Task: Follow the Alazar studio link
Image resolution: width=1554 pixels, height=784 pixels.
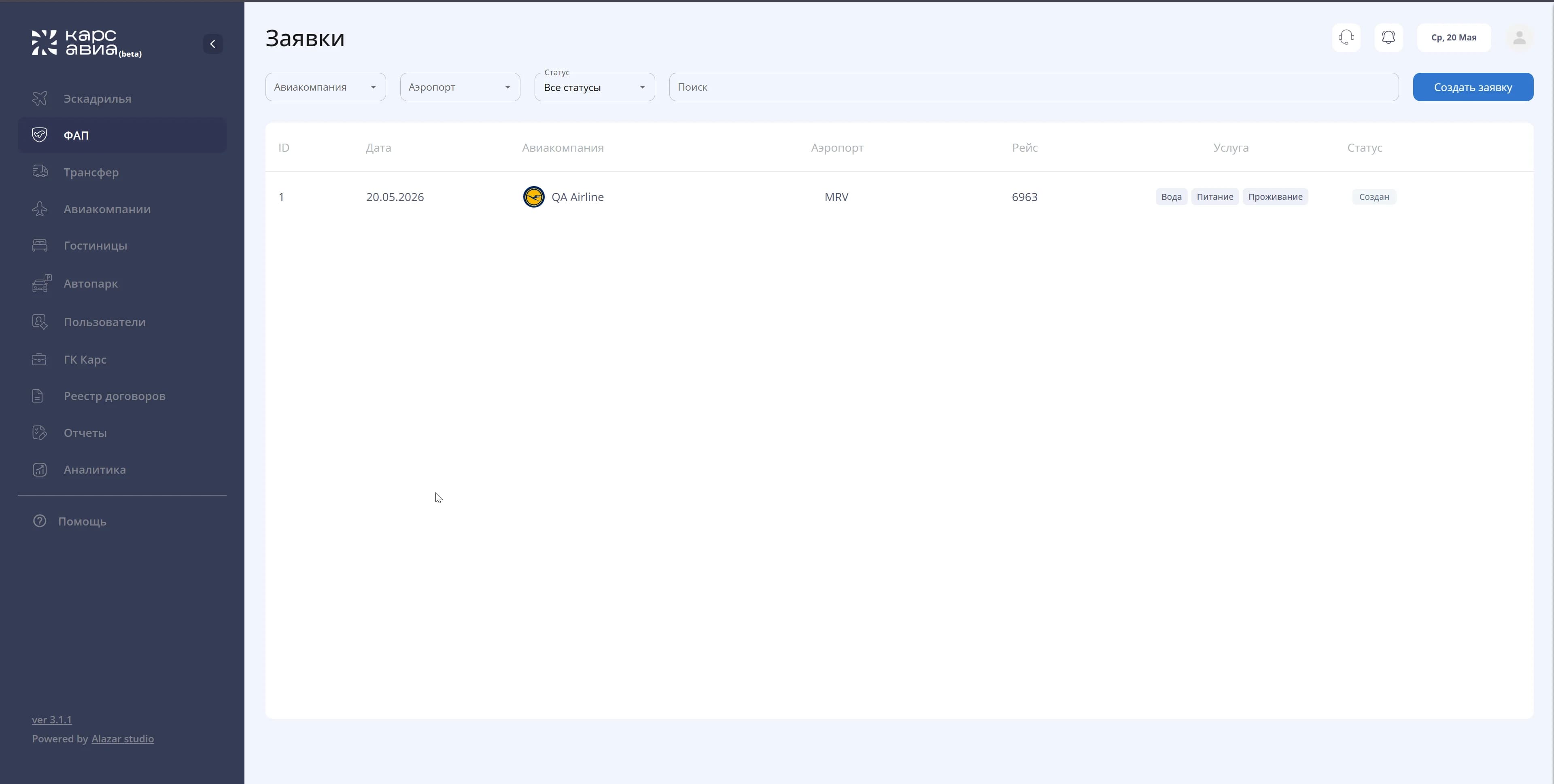Action: 123,738
